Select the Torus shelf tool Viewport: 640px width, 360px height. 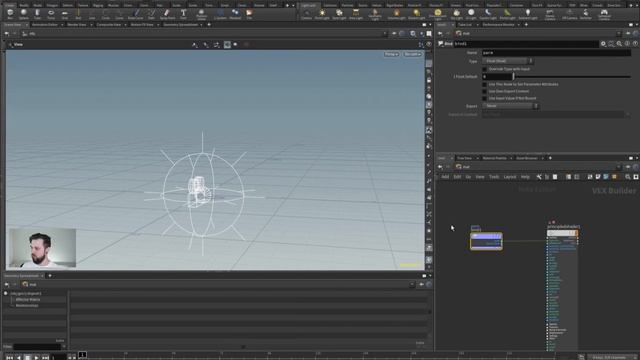(51, 14)
